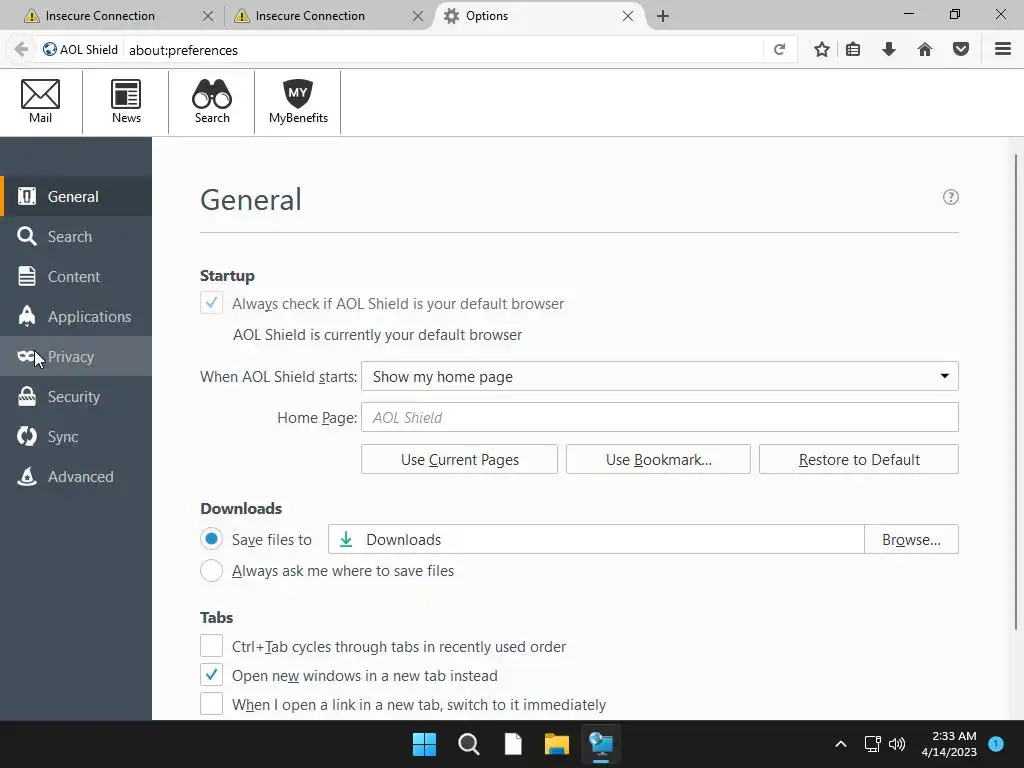Close the Options tab
1024x768 pixels.
click(628, 16)
